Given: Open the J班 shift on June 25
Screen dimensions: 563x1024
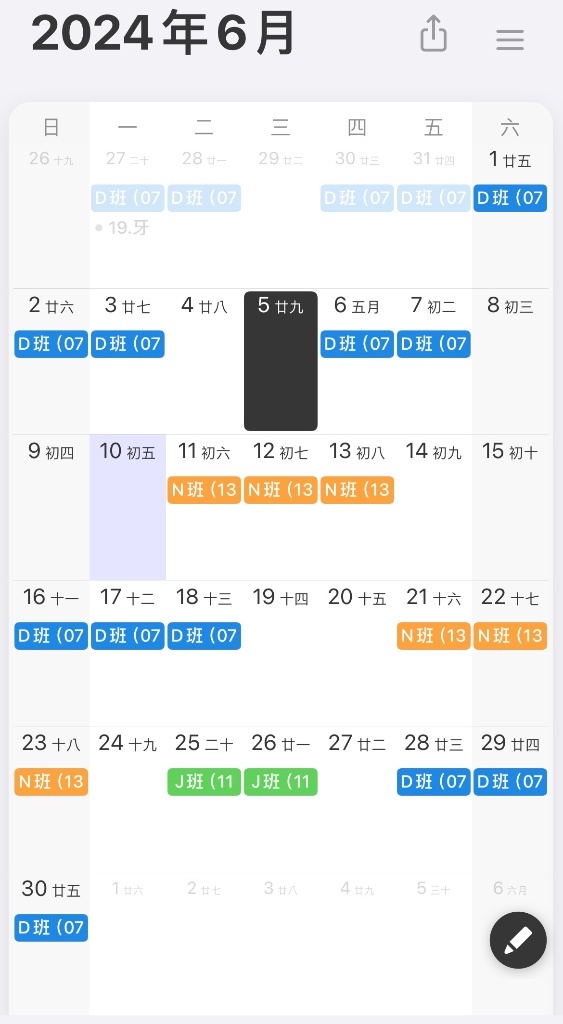Looking at the screenshot, I should (204, 782).
